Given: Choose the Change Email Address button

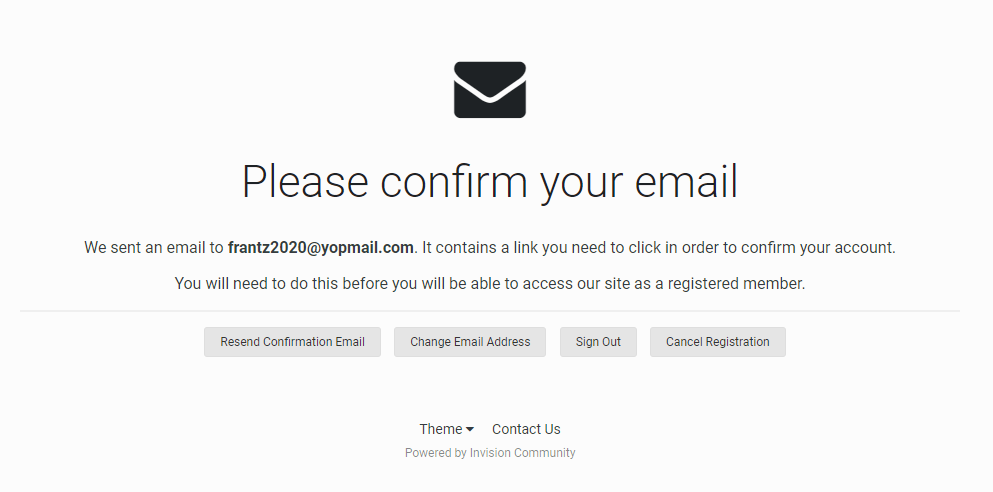Looking at the screenshot, I should click(470, 342).
